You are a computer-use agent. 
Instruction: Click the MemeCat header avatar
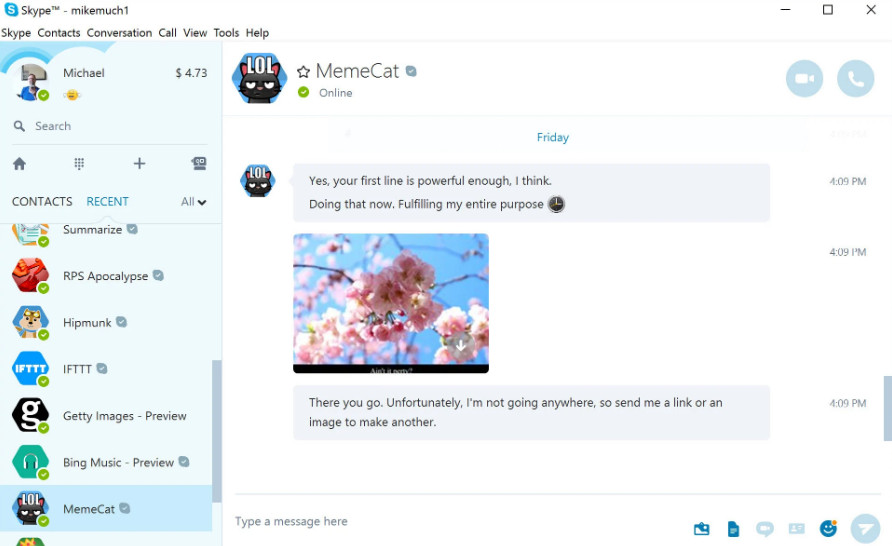[259, 78]
